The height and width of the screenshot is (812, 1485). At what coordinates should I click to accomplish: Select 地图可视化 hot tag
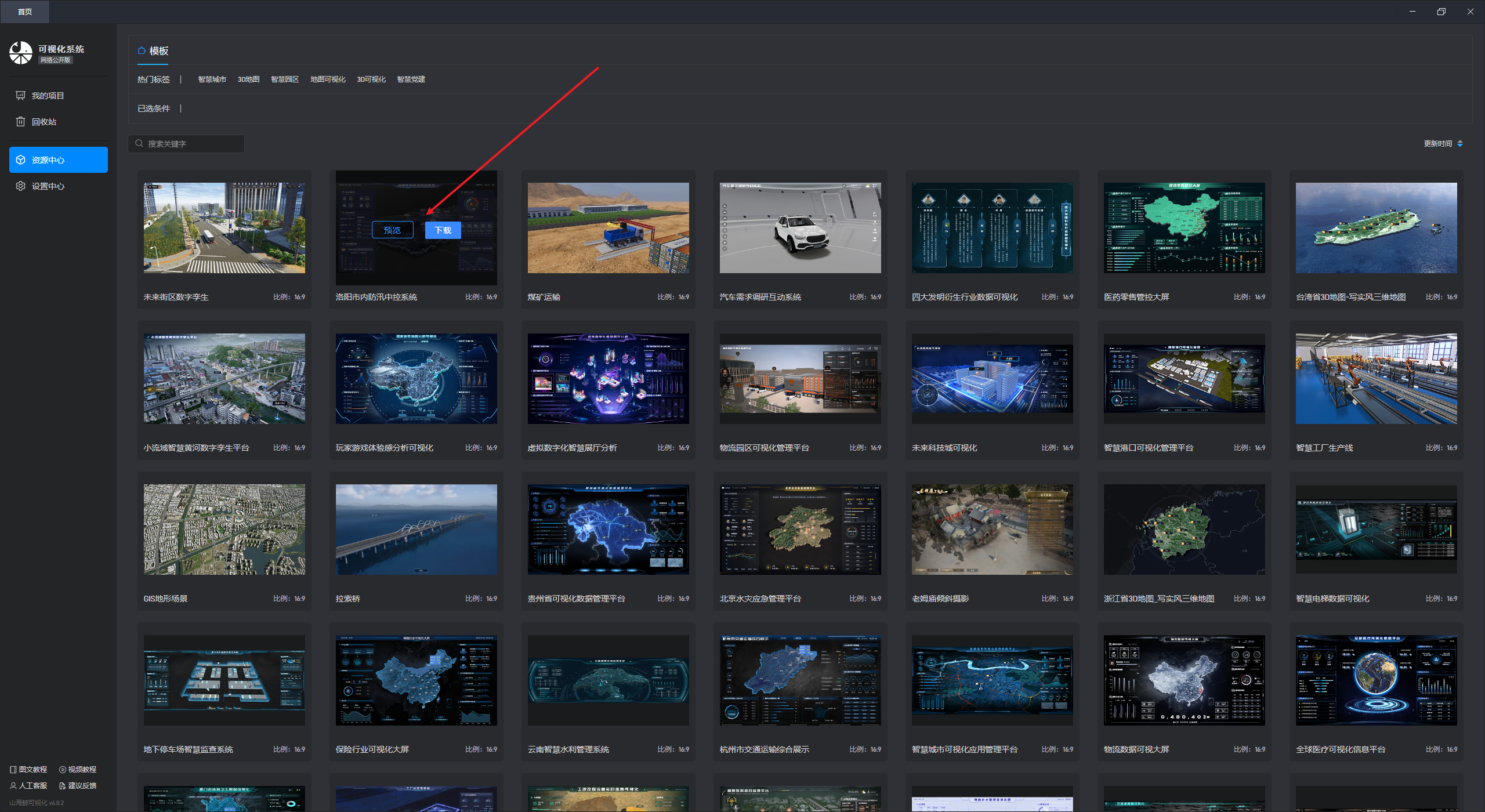click(328, 79)
